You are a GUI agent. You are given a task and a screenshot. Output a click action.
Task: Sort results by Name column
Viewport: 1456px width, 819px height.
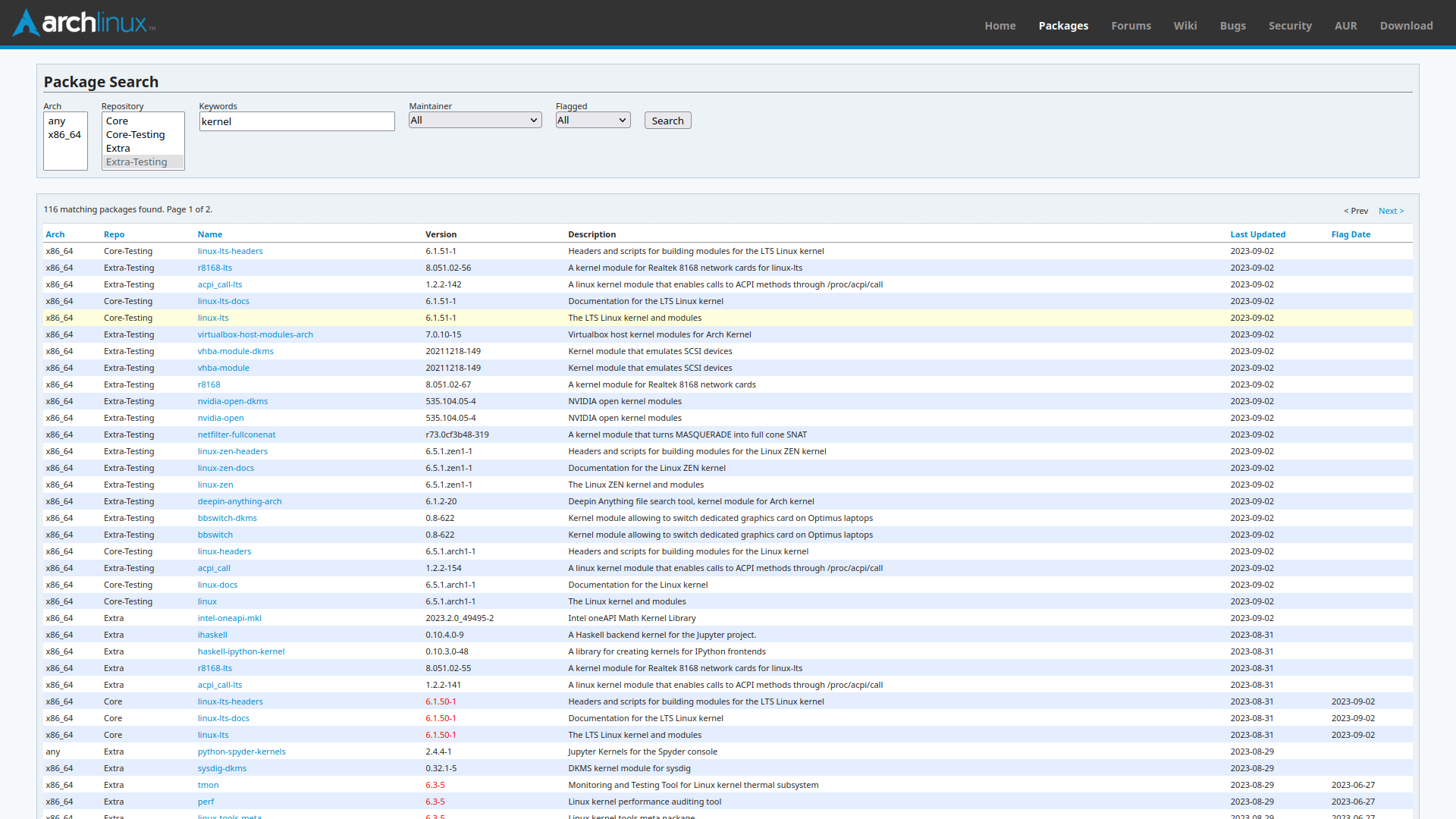click(210, 234)
